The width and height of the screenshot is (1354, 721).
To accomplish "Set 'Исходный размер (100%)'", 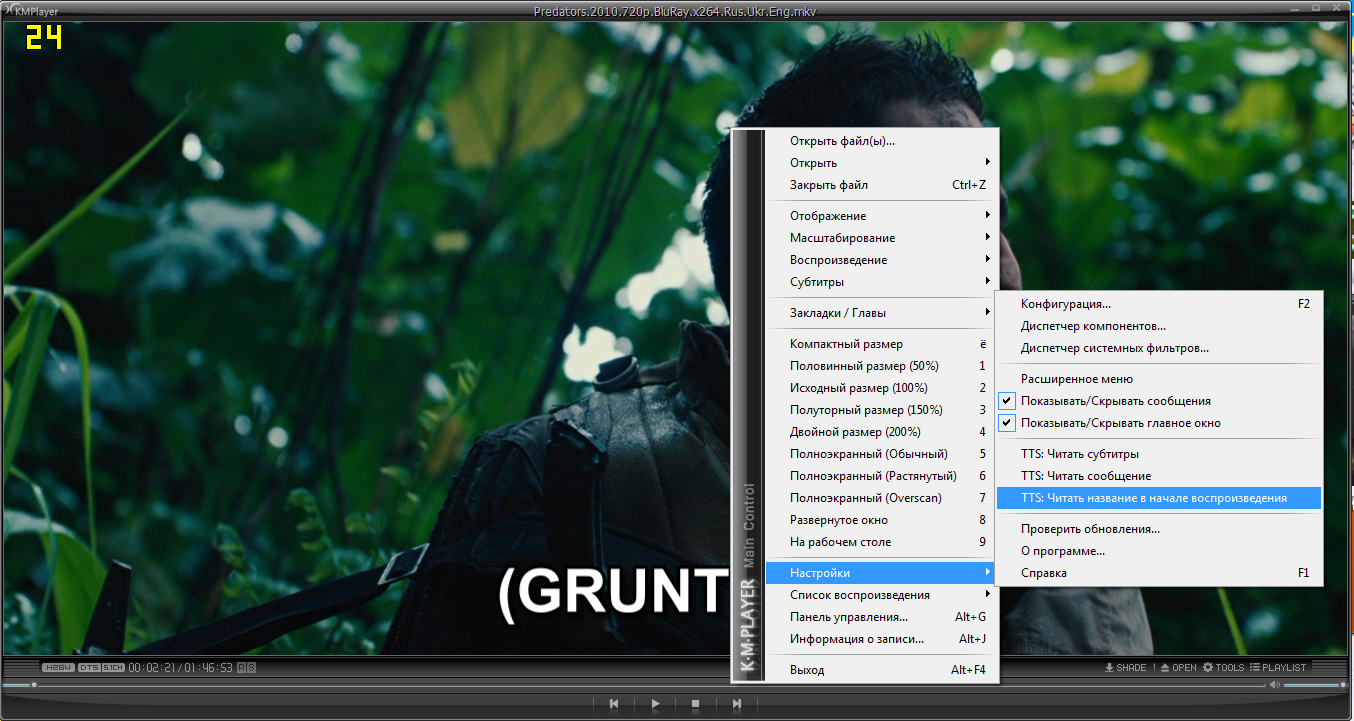I will [881, 388].
